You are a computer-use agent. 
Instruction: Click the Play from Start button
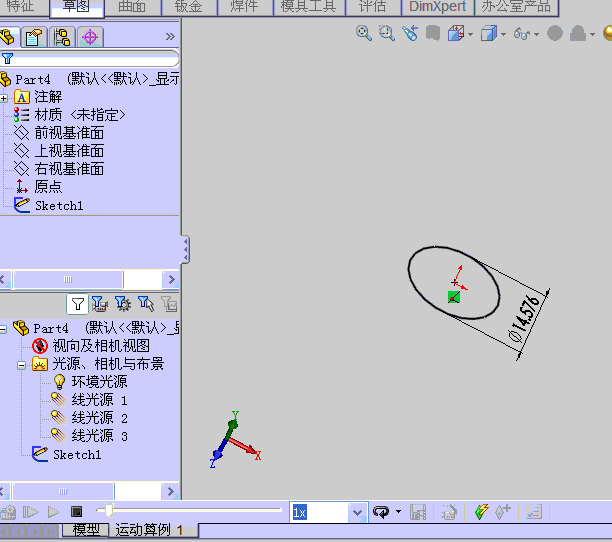point(30,512)
